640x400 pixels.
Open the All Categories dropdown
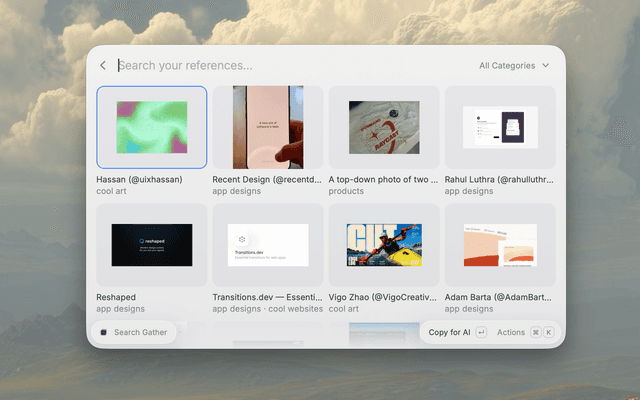pos(514,65)
